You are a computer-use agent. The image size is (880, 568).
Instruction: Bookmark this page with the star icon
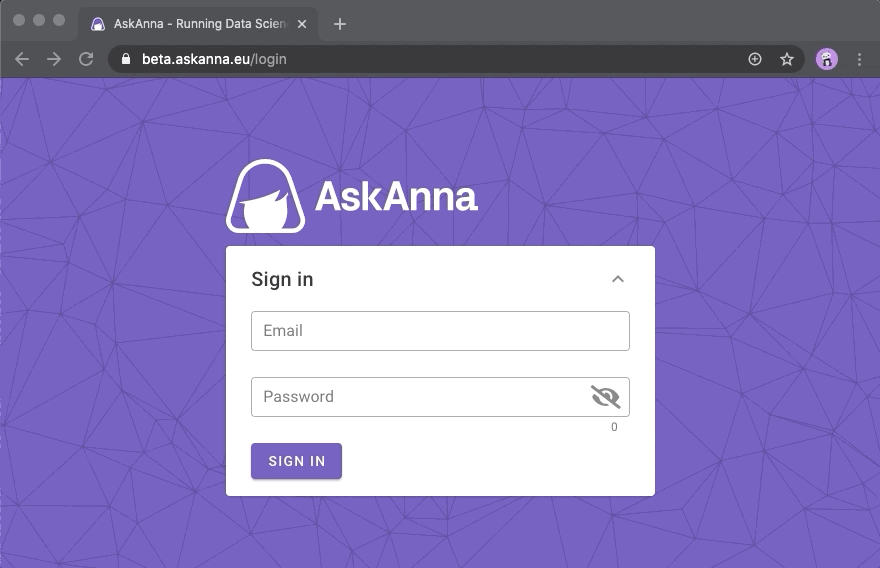[787, 59]
